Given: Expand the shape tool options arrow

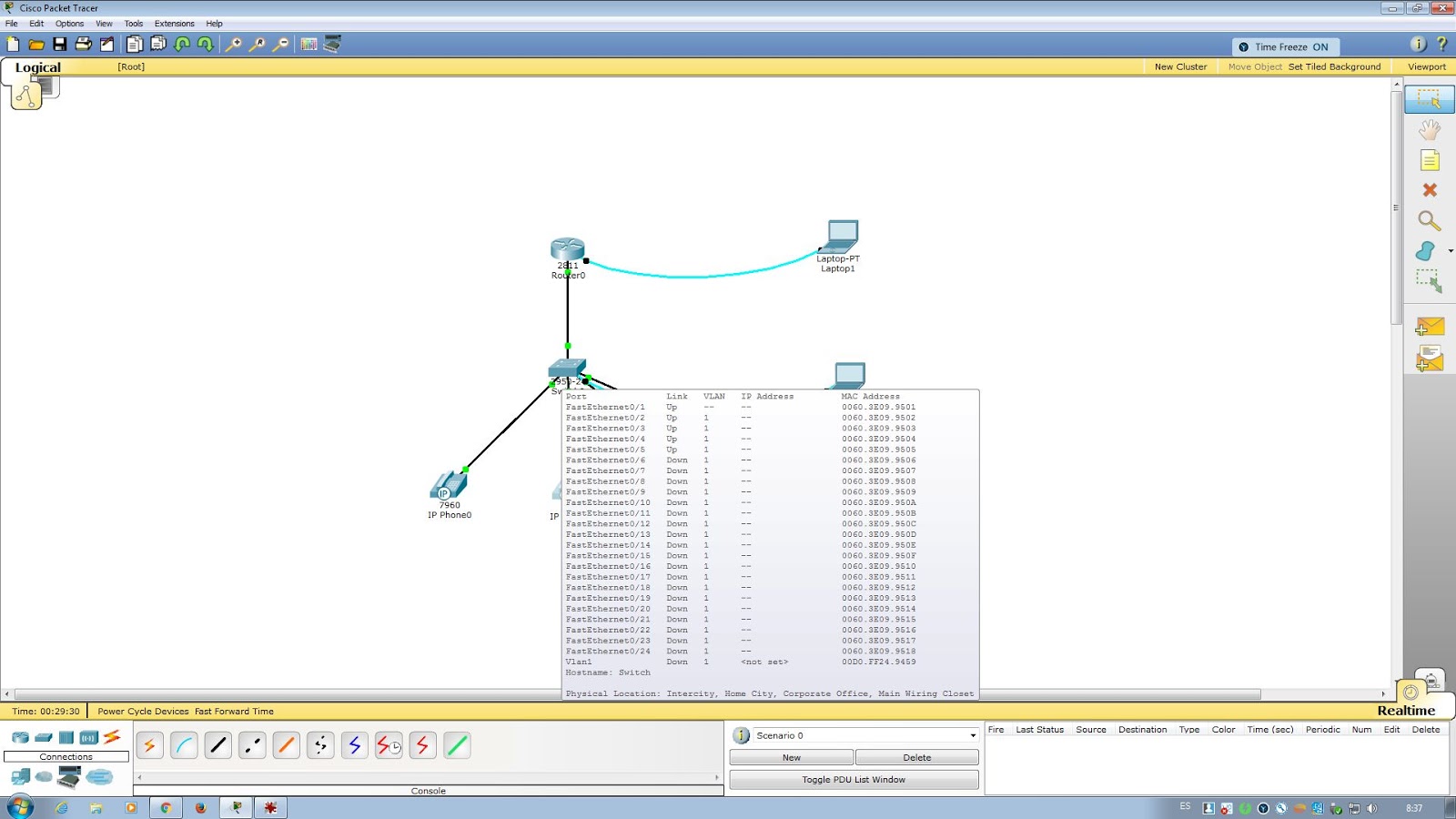Looking at the screenshot, I should [x=1450, y=250].
